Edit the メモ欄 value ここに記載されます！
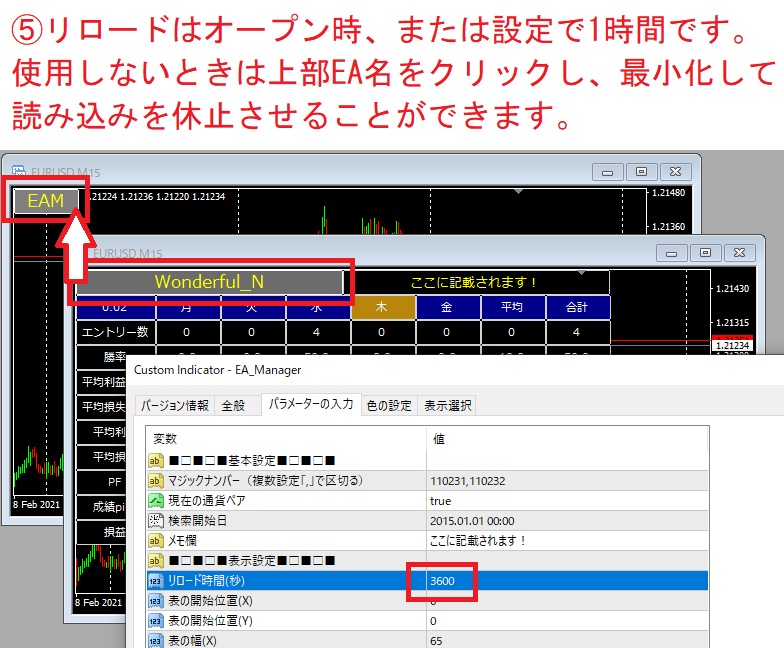 tap(567, 540)
